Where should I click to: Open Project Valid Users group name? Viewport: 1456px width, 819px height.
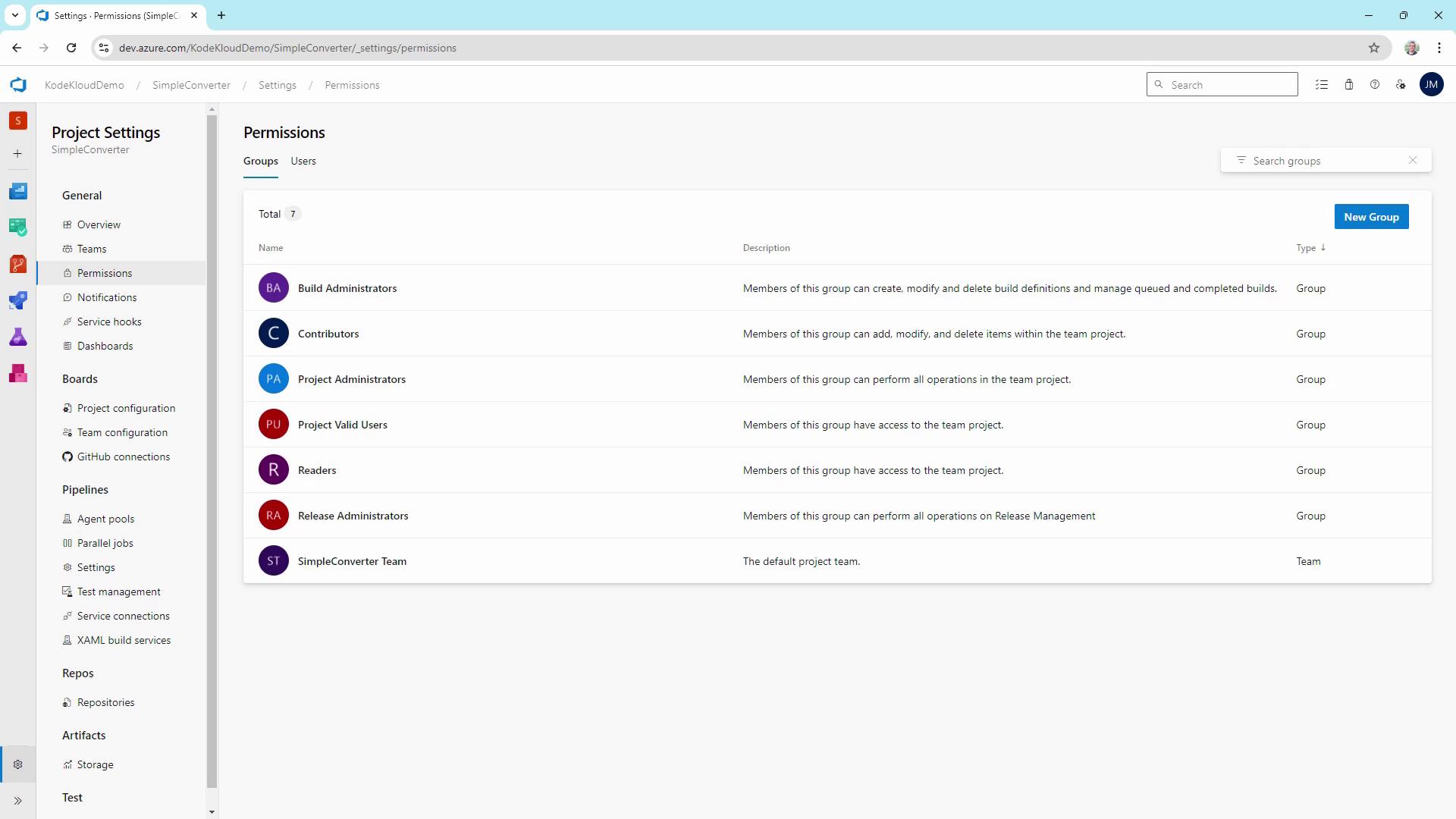(343, 425)
